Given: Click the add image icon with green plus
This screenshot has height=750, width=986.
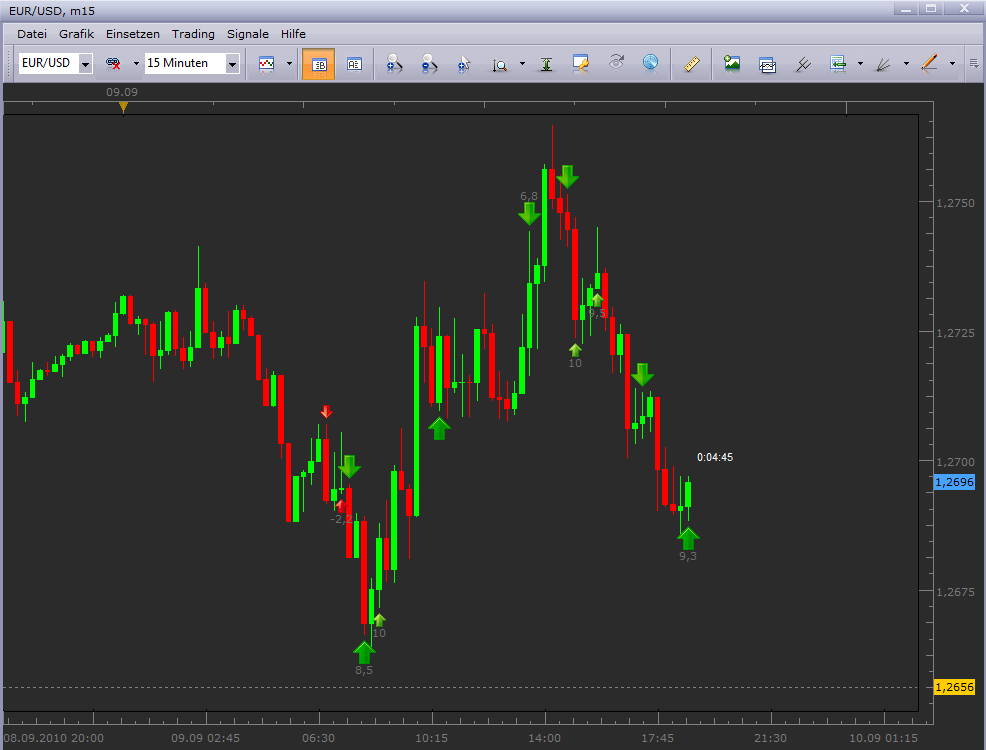Looking at the screenshot, I should [733, 64].
